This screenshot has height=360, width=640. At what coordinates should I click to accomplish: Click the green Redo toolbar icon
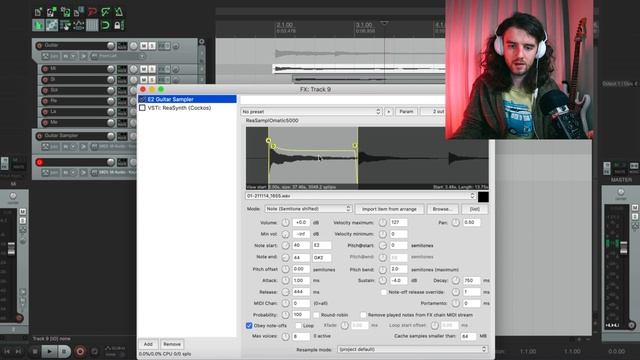tap(106, 12)
